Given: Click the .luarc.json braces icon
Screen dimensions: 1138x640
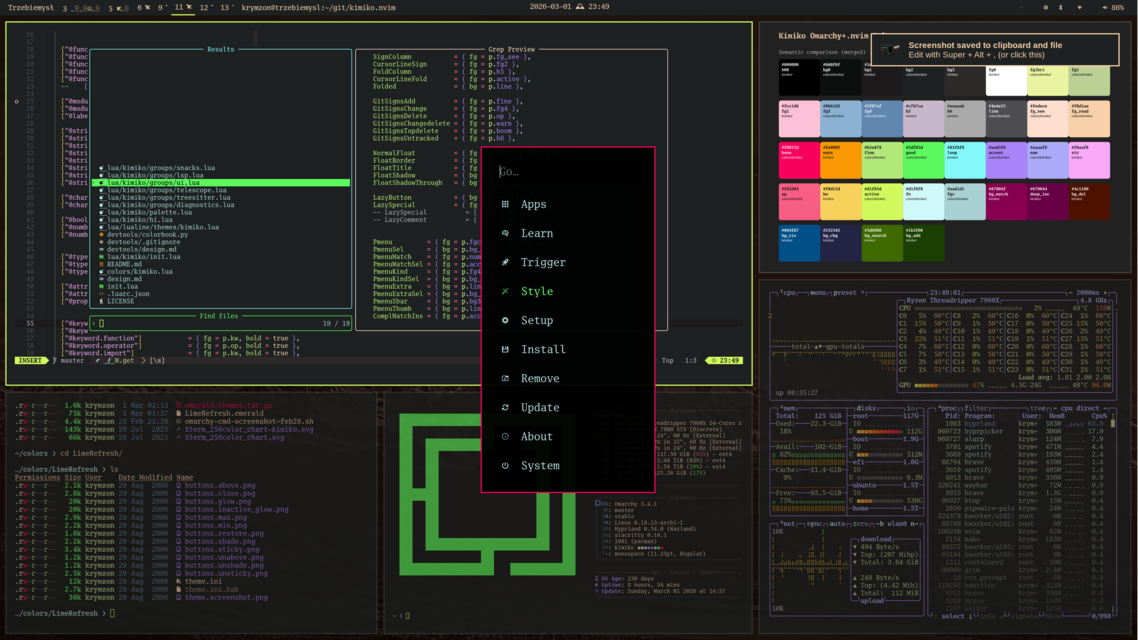Looking at the screenshot, I should pyautogui.click(x=102, y=294).
